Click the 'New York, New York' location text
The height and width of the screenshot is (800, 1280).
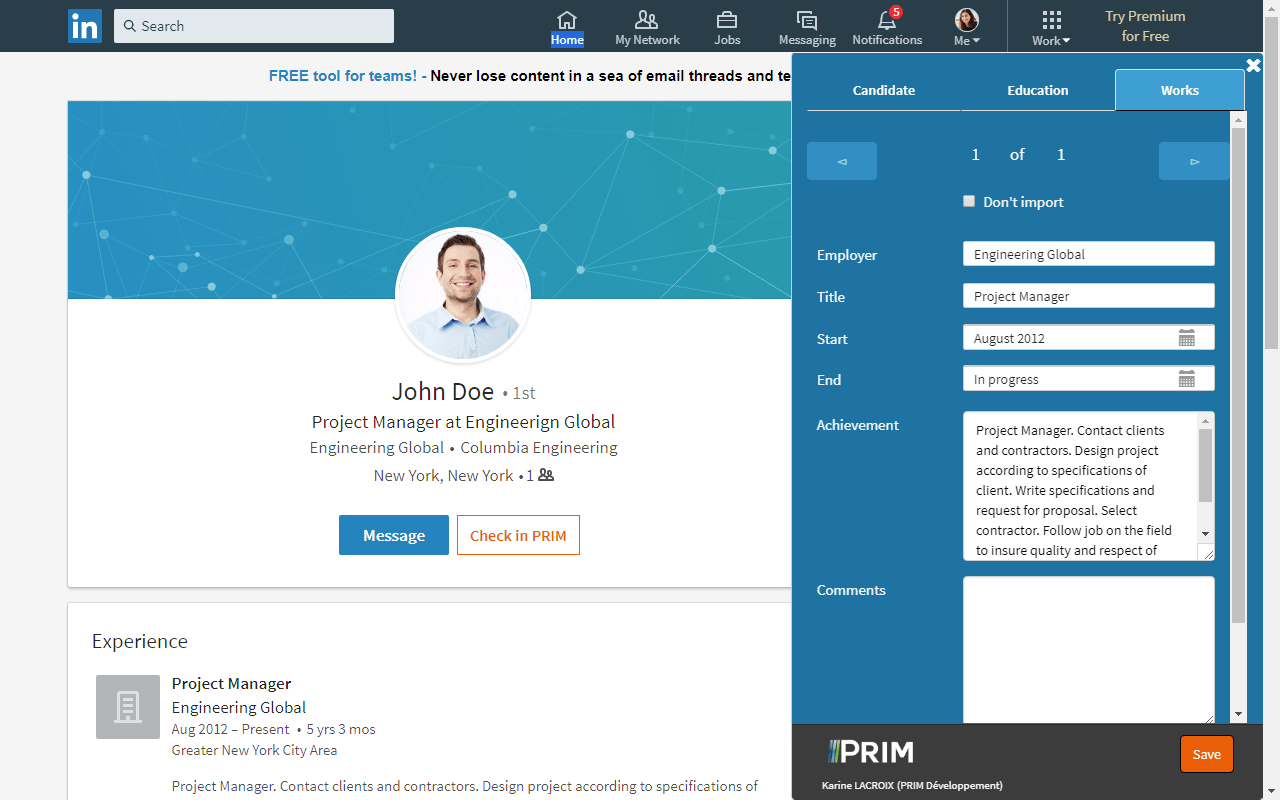[444, 475]
